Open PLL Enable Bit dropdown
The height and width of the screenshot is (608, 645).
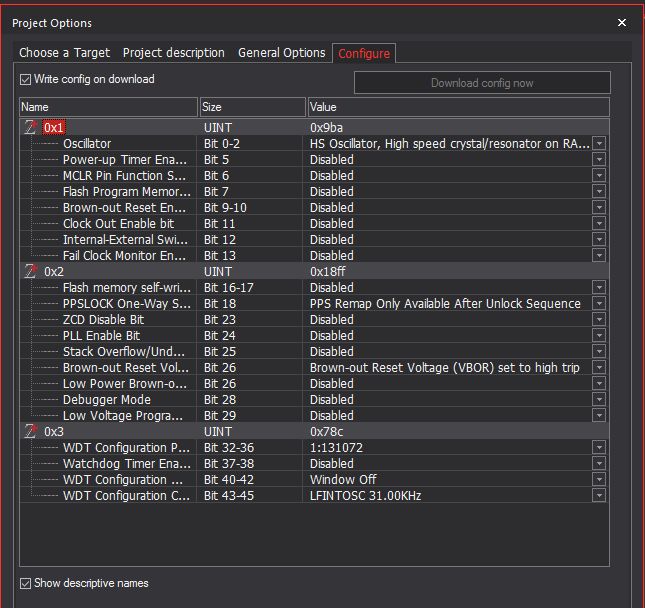[x=599, y=336]
